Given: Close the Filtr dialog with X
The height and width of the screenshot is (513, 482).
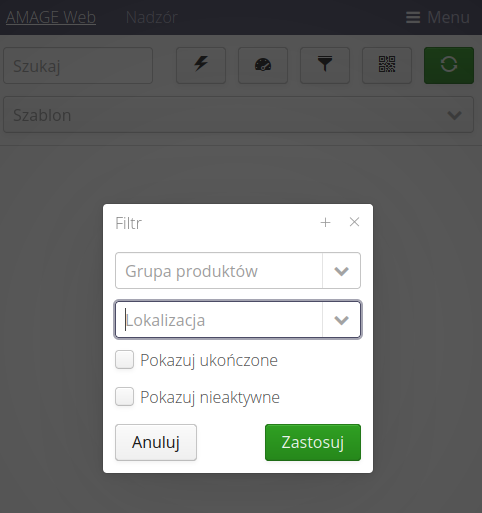Looking at the screenshot, I should (354, 222).
